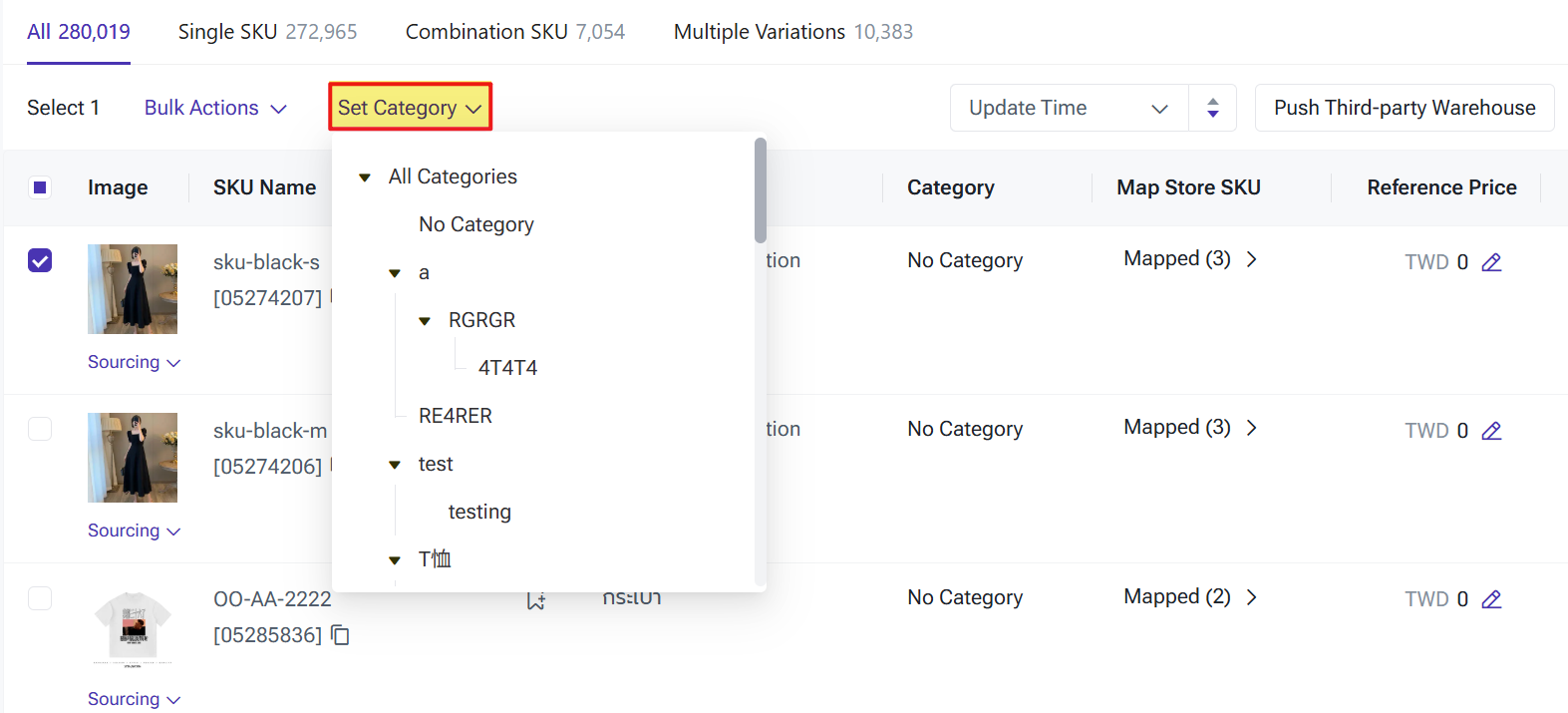Uncheck the sku-black-s row checkbox
Image resolution: width=1568 pixels, height=713 pixels.
40,260
